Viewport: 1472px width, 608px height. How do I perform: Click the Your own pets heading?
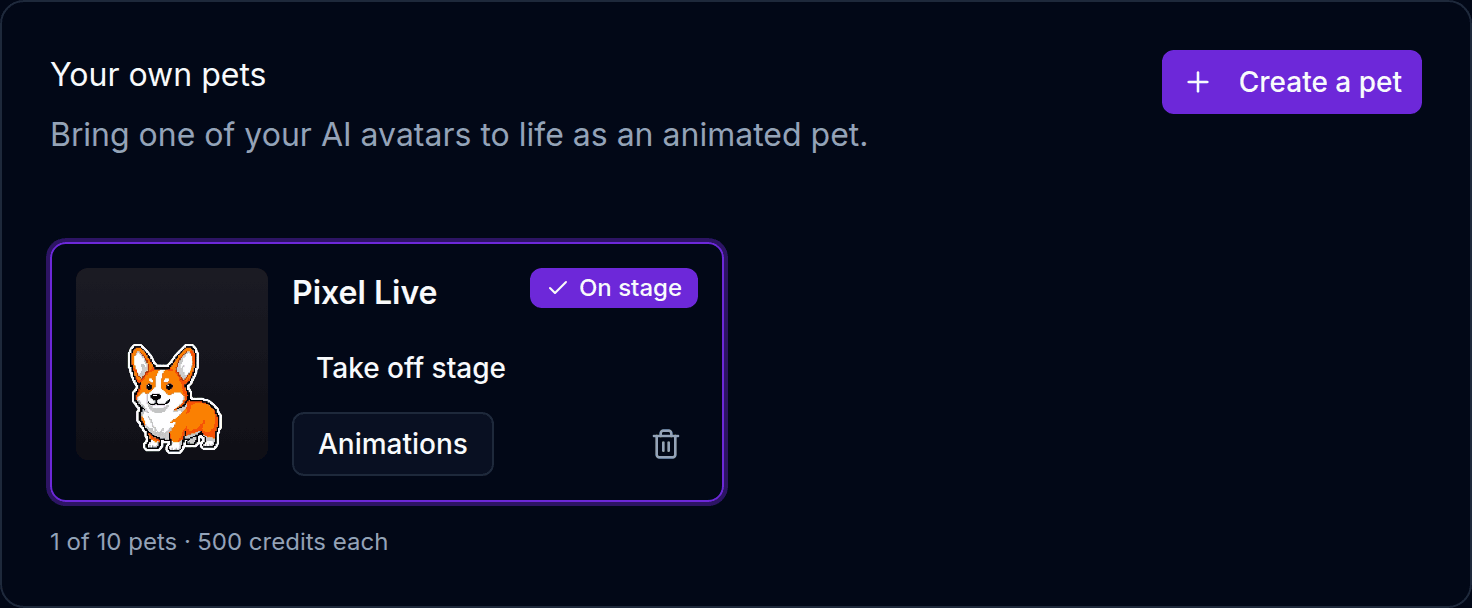158,75
